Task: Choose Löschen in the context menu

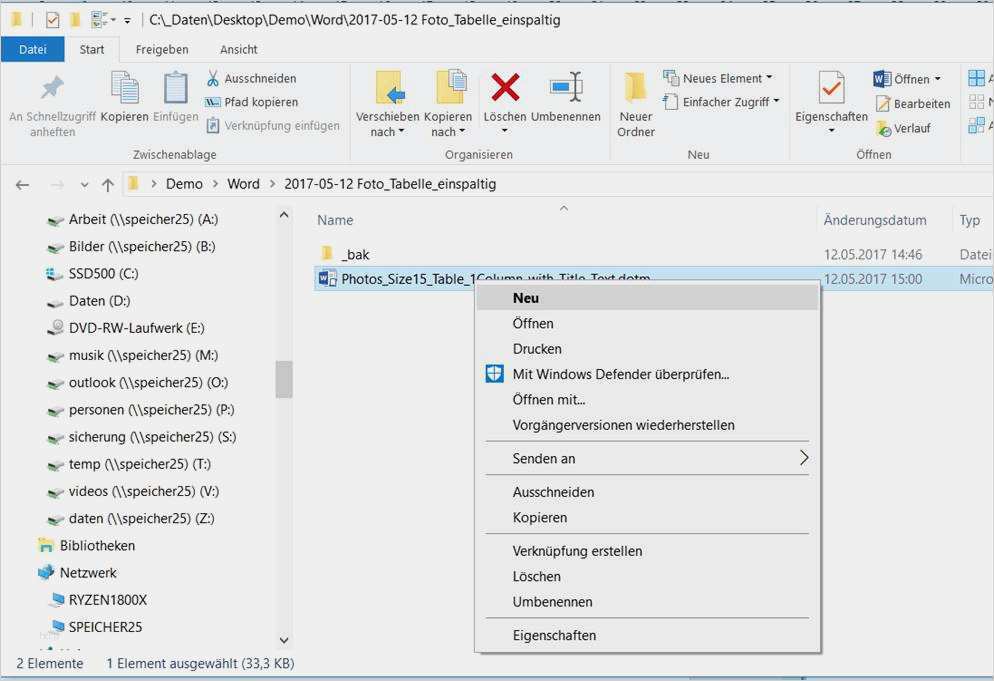Action: click(647, 576)
